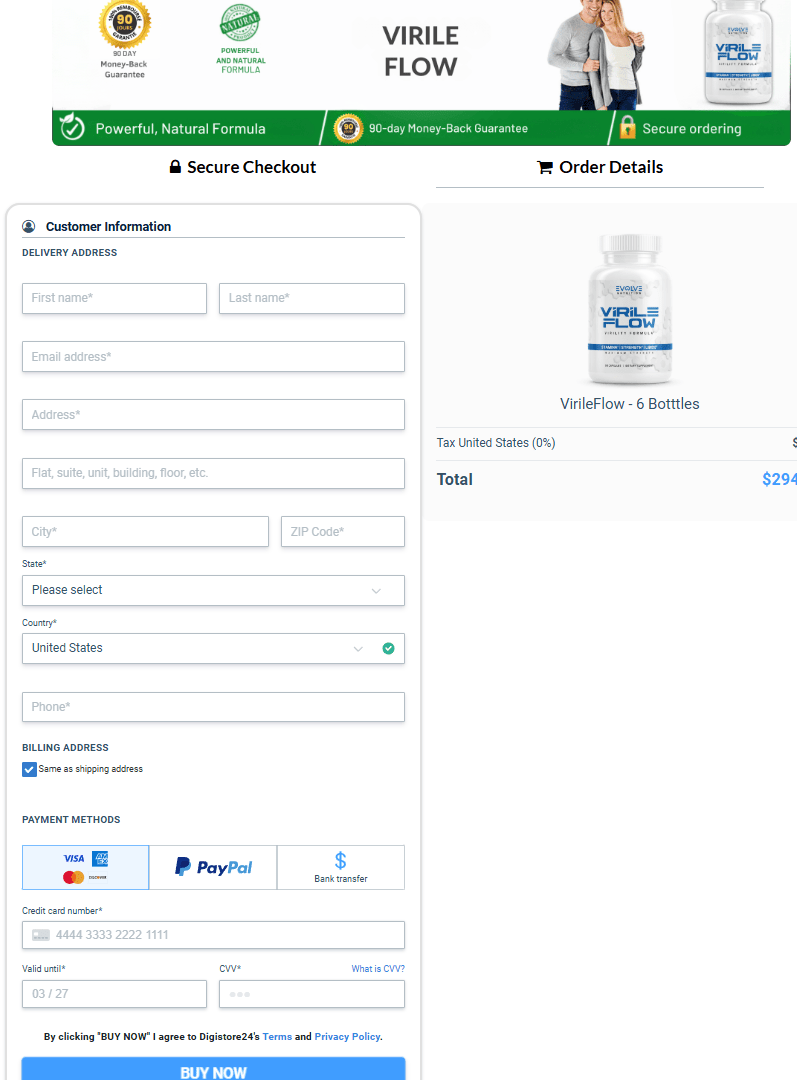Click the lock icon next to Secure Checkout
This screenshot has width=797, height=1080.
point(176,167)
